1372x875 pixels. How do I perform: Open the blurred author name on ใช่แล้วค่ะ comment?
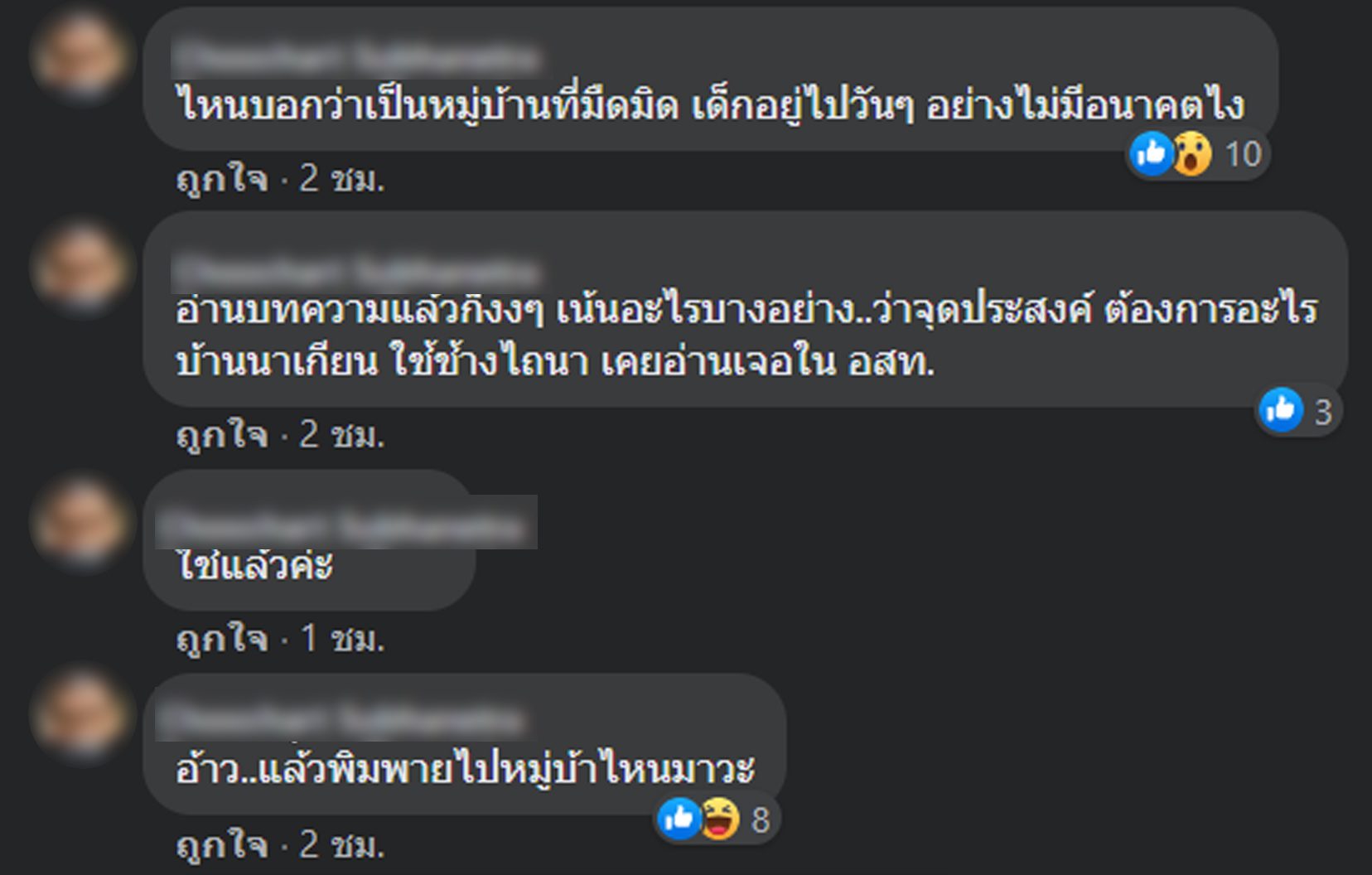347,523
